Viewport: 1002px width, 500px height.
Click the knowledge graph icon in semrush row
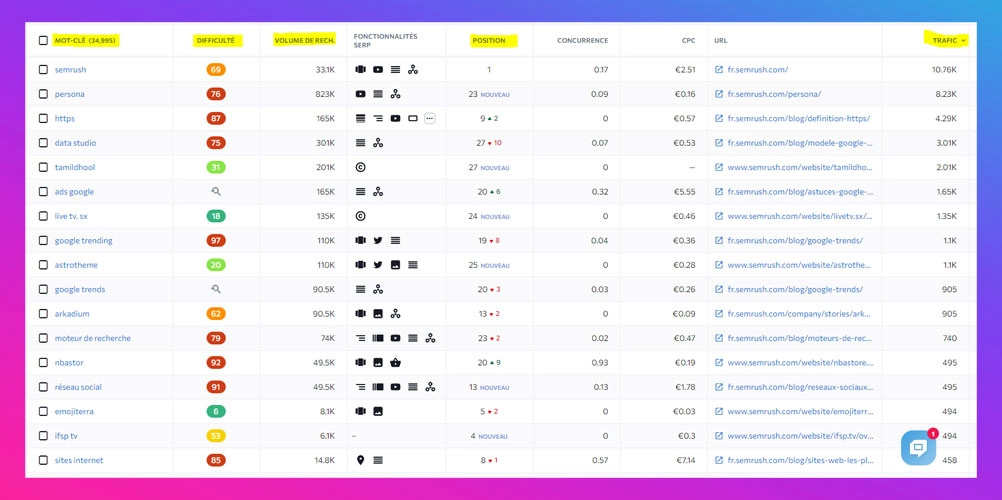tap(413, 70)
